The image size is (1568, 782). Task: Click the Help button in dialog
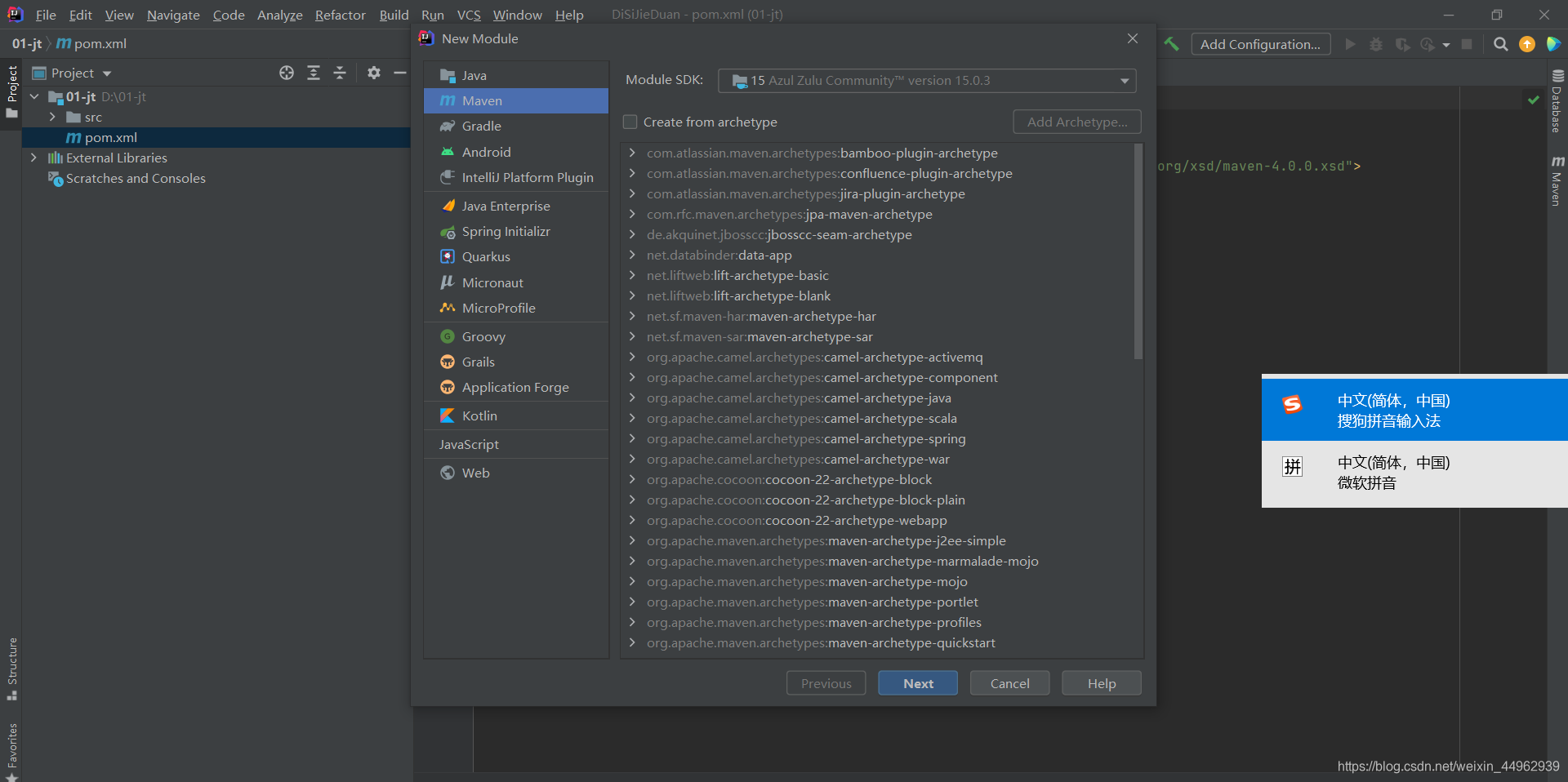click(x=1102, y=683)
